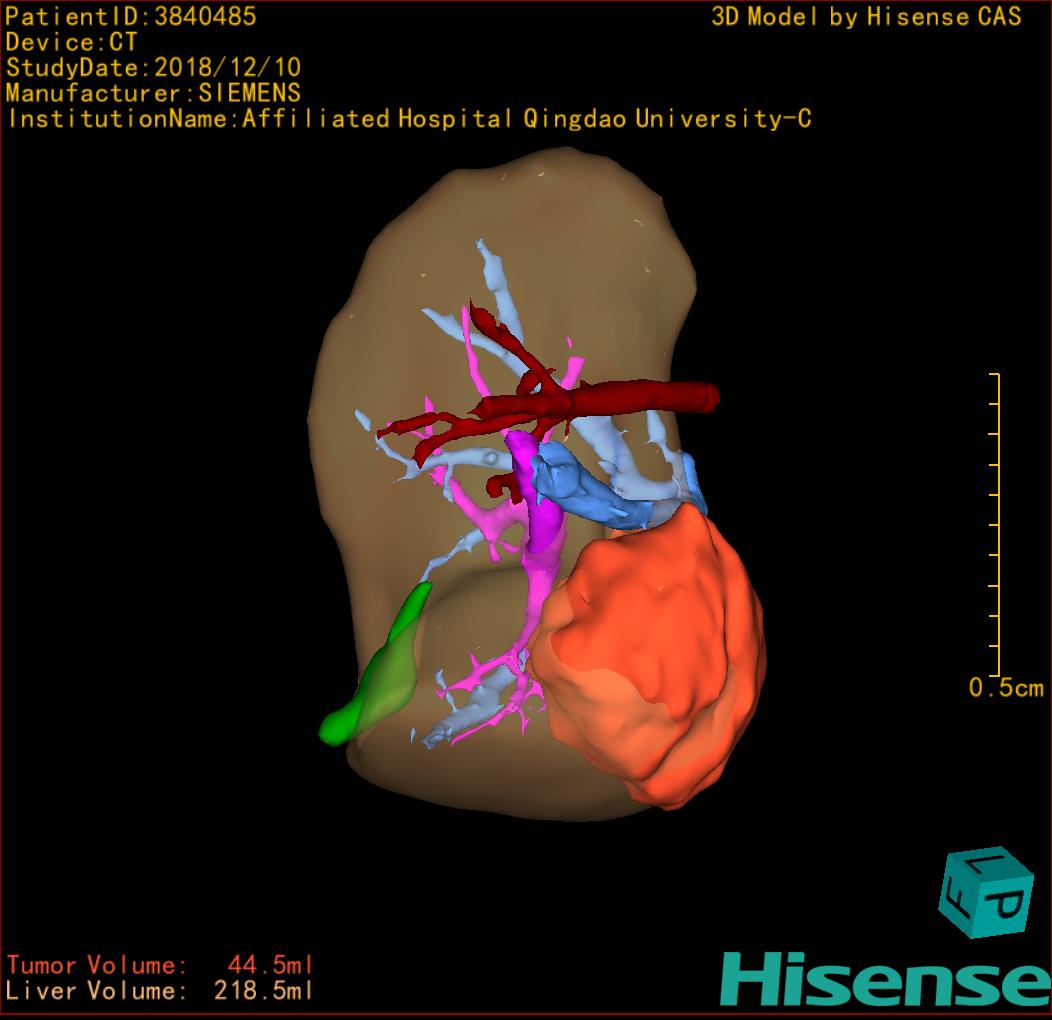This screenshot has height=1020, width=1052.
Task: Click the StudyDate text line
Action: click(153, 68)
